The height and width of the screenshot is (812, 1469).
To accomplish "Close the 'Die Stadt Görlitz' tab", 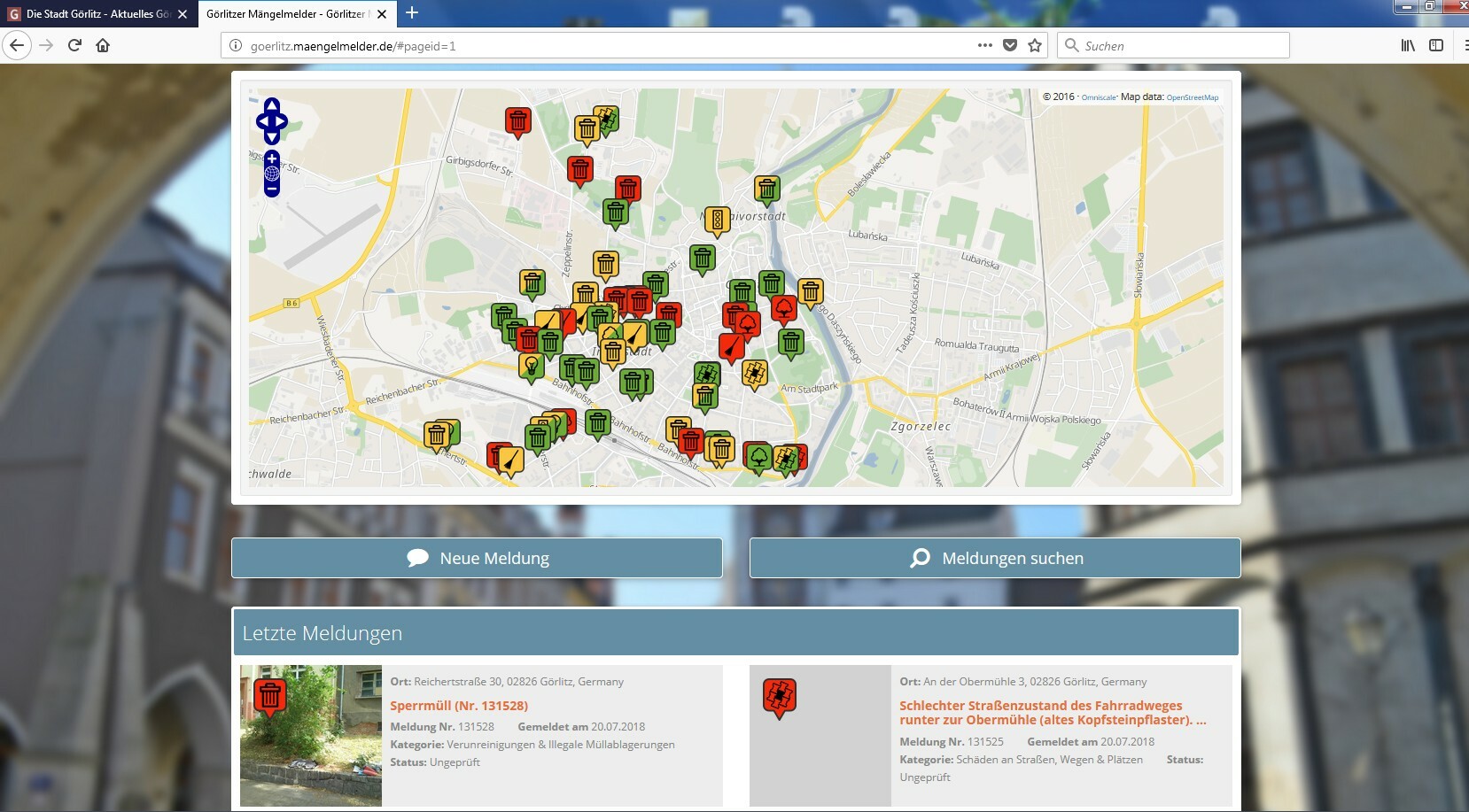I will pyautogui.click(x=183, y=14).
